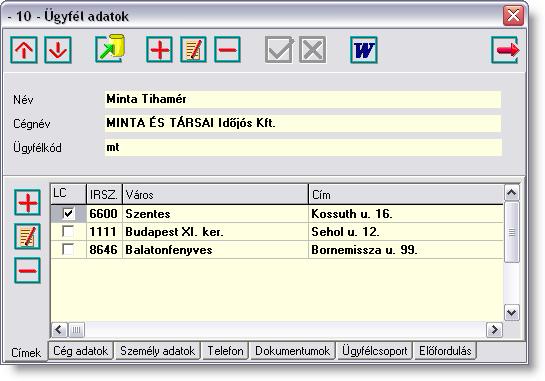Screen dimensions: 545x381
Task: Click the grey checkmark confirm icon
Action: point(279,50)
